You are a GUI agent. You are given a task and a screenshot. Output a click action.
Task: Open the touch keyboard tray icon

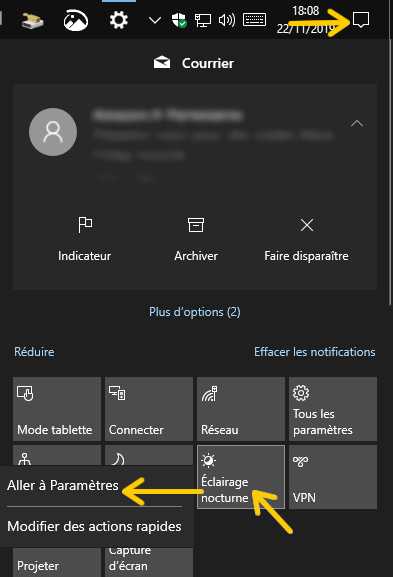point(254,20)
